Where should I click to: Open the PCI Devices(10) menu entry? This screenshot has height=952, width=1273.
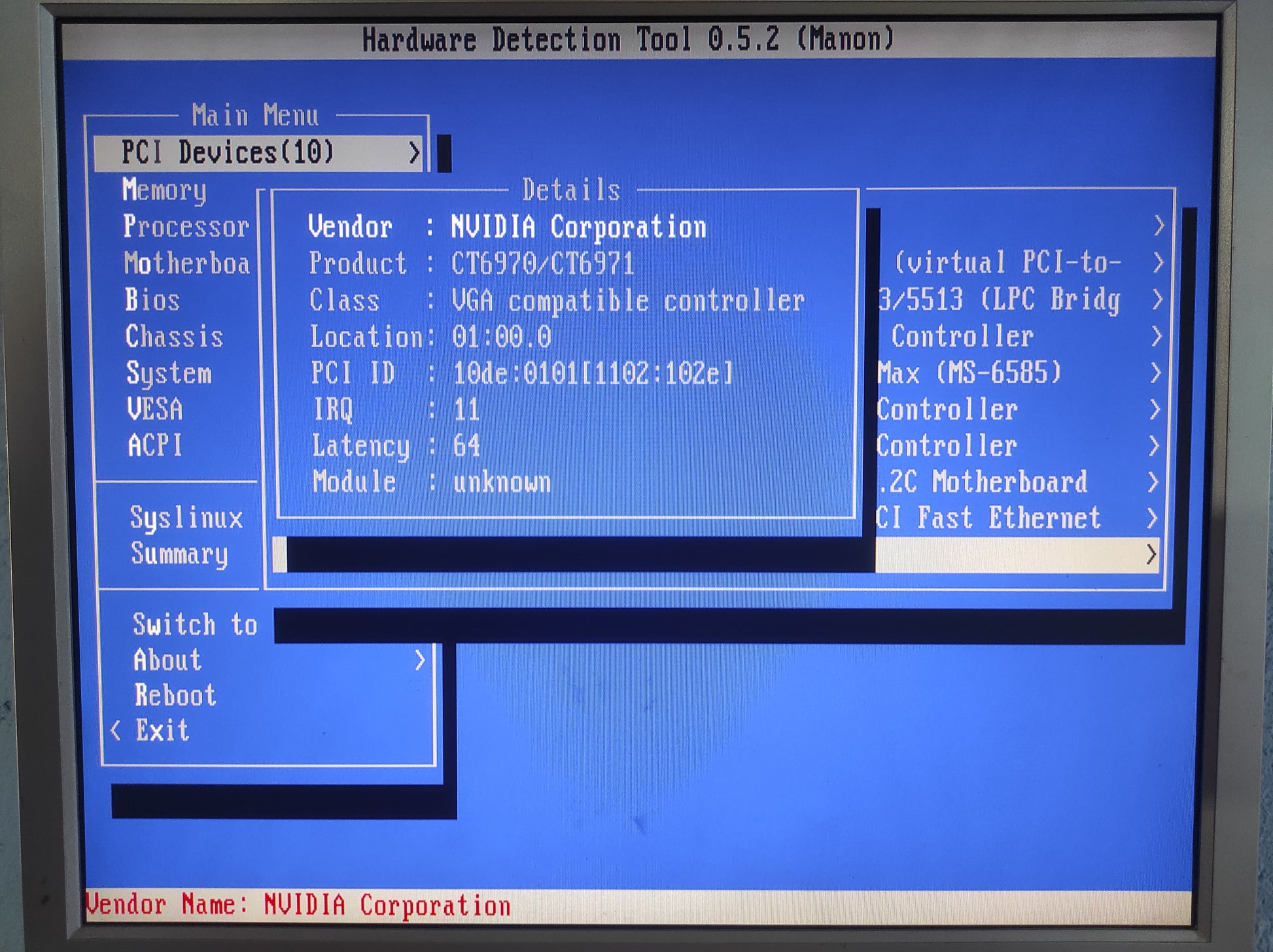pyautogui.click(x=228, y=153)
